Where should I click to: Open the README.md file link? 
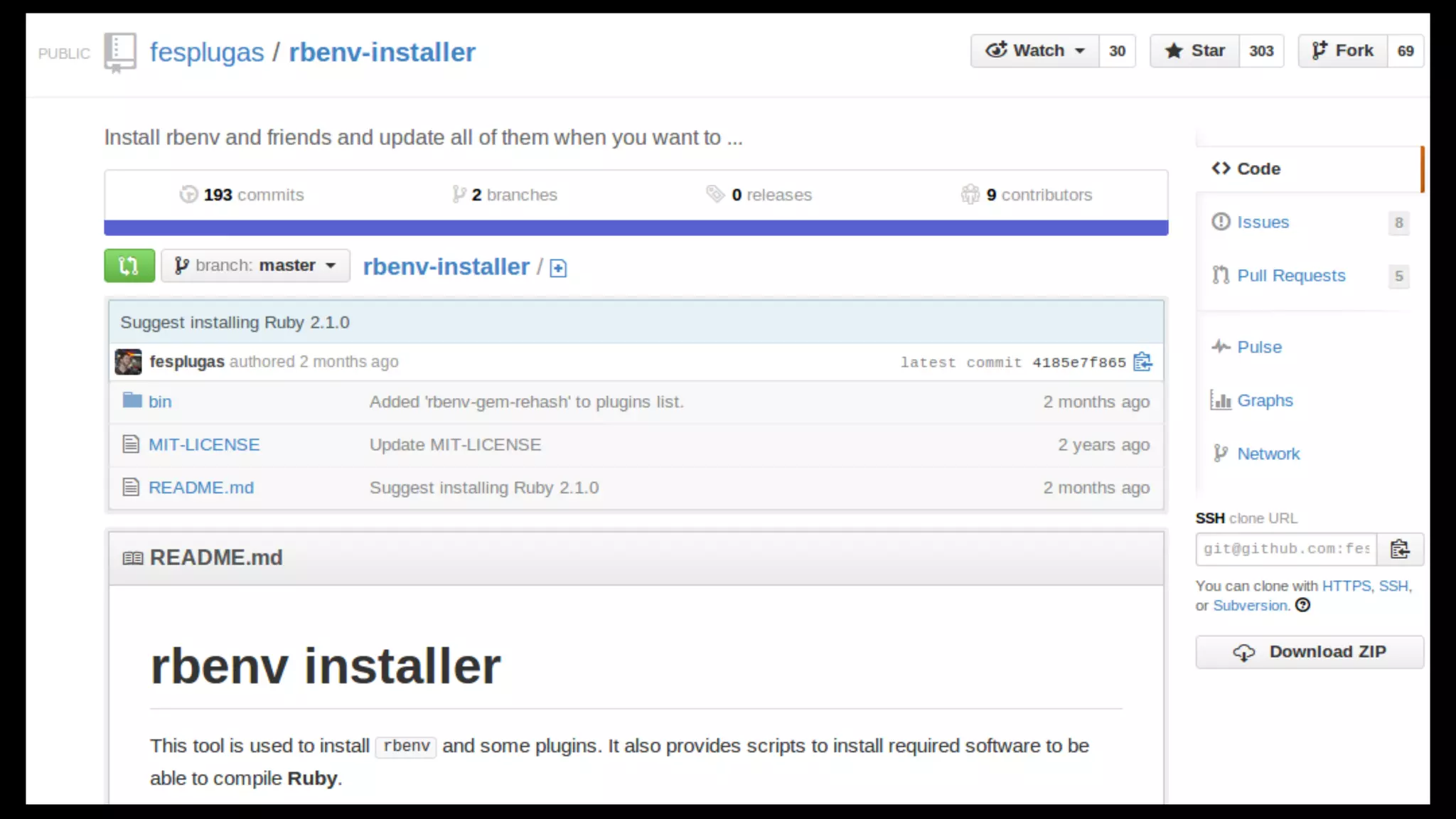point(201,488)
